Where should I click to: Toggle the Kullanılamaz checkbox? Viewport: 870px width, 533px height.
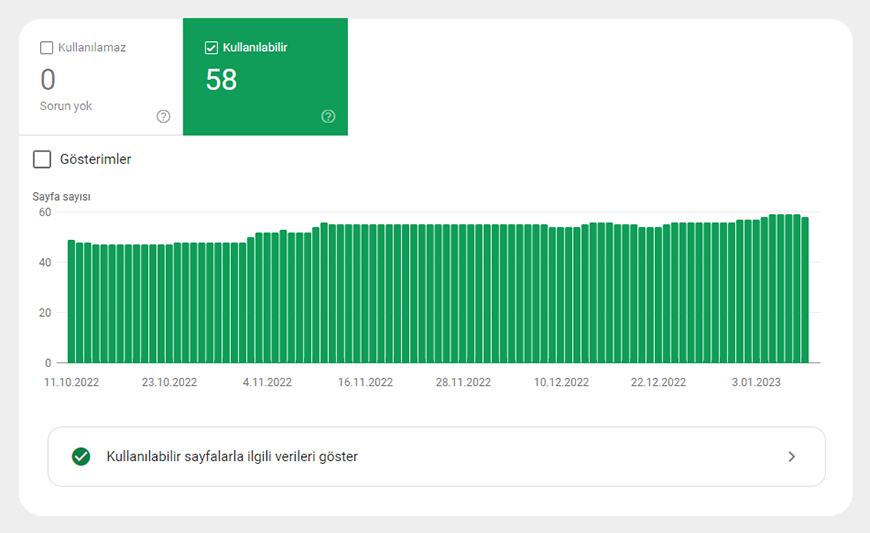[47, 47]
